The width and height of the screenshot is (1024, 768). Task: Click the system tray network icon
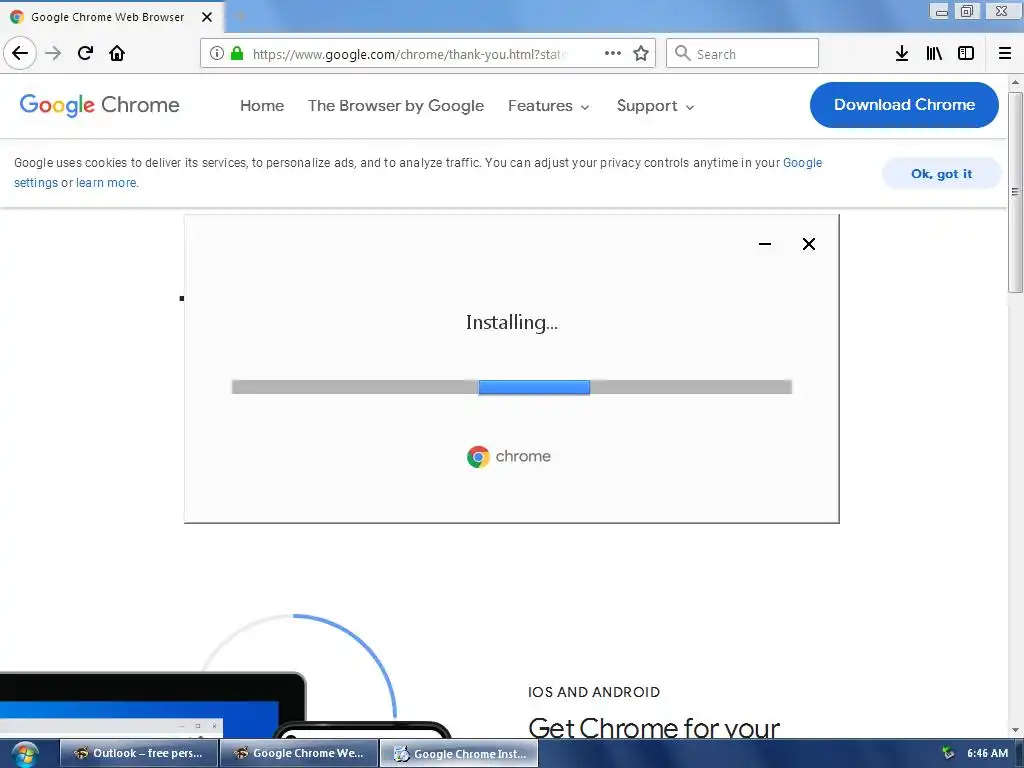coord(948,753)
